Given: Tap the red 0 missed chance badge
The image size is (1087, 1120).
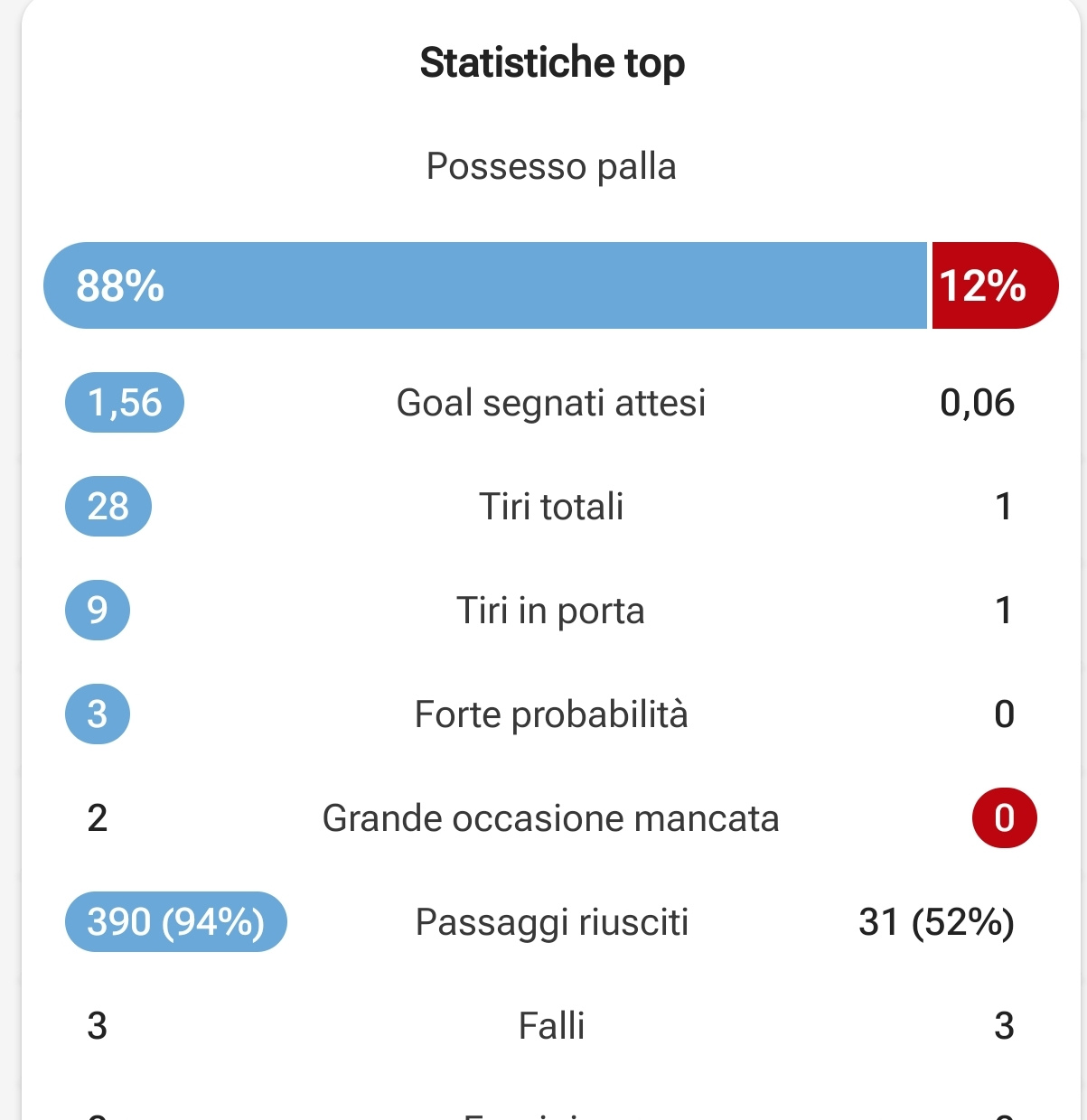Looking at the screenshot, I should pos(1005,817).
